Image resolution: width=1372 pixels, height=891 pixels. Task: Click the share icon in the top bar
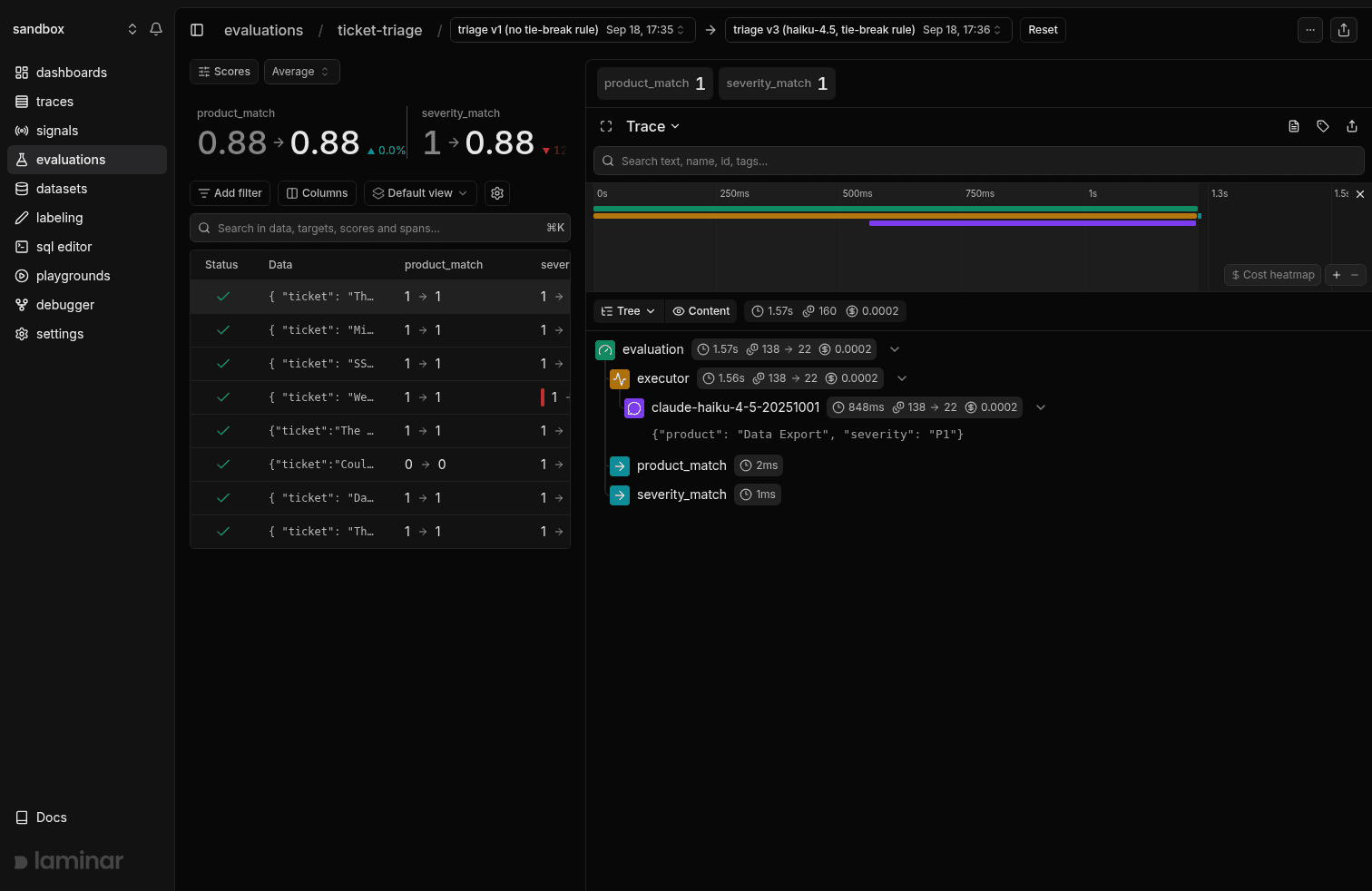tap(1344, 30)
